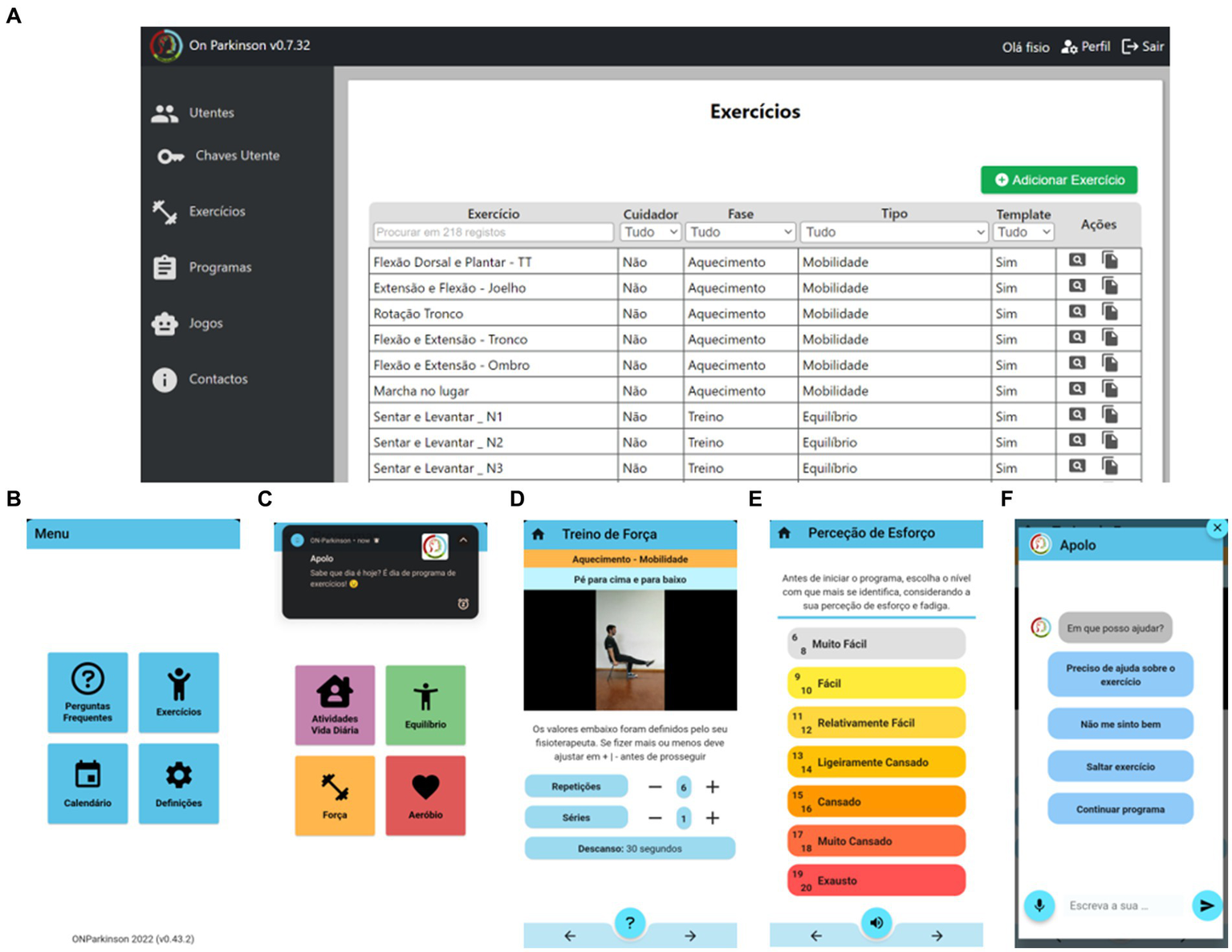Expand the Tipo filter dropdown

[x=894, y=232]
